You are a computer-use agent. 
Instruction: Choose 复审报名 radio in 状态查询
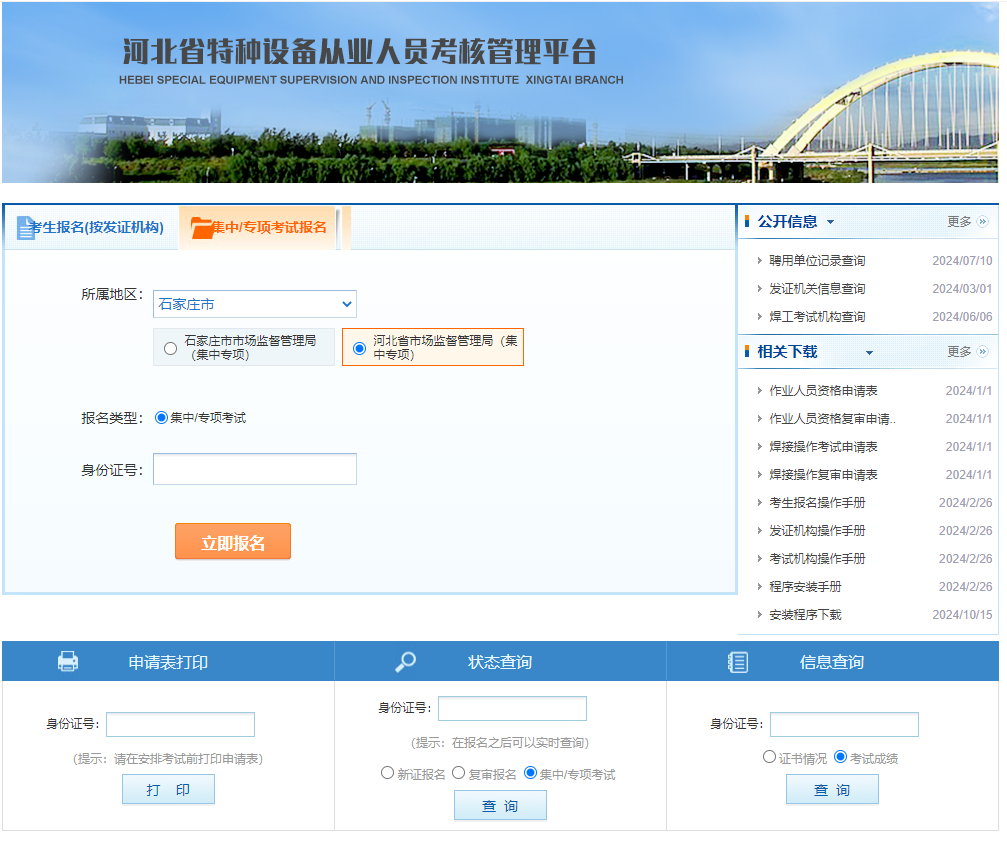point(459,773)
